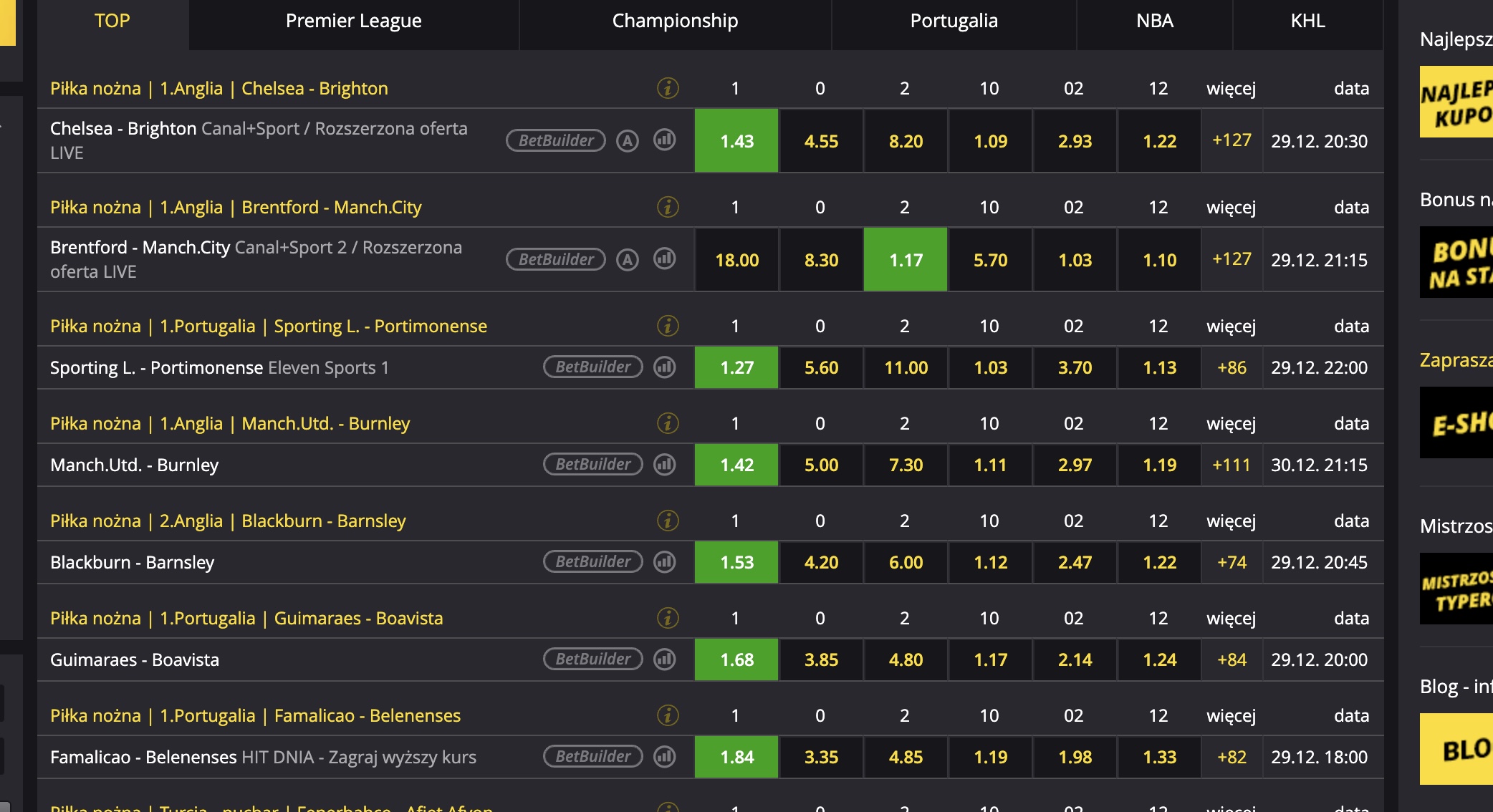The height and width of the screenshot is (812, 1493).
Task: Expand +86 more bets for Sporting match
Action: [1232, 367]
